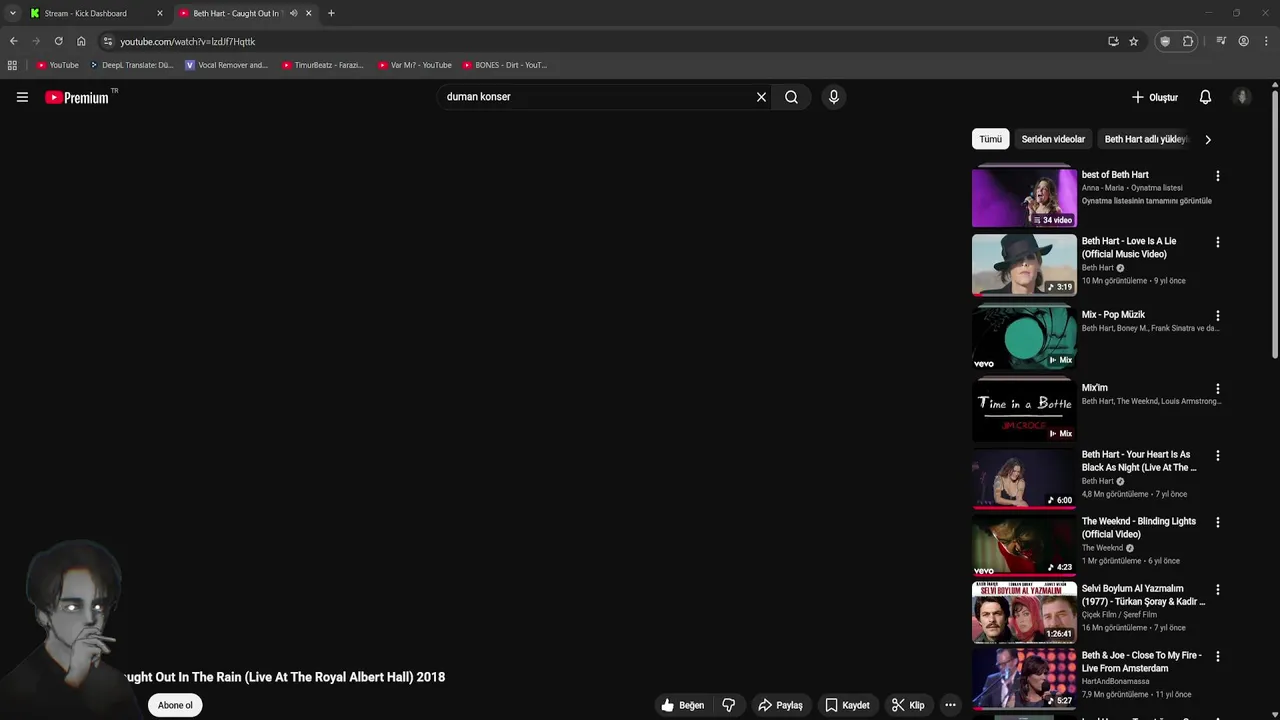Open best of Beth Hart playlist thumbnail

1024,197
